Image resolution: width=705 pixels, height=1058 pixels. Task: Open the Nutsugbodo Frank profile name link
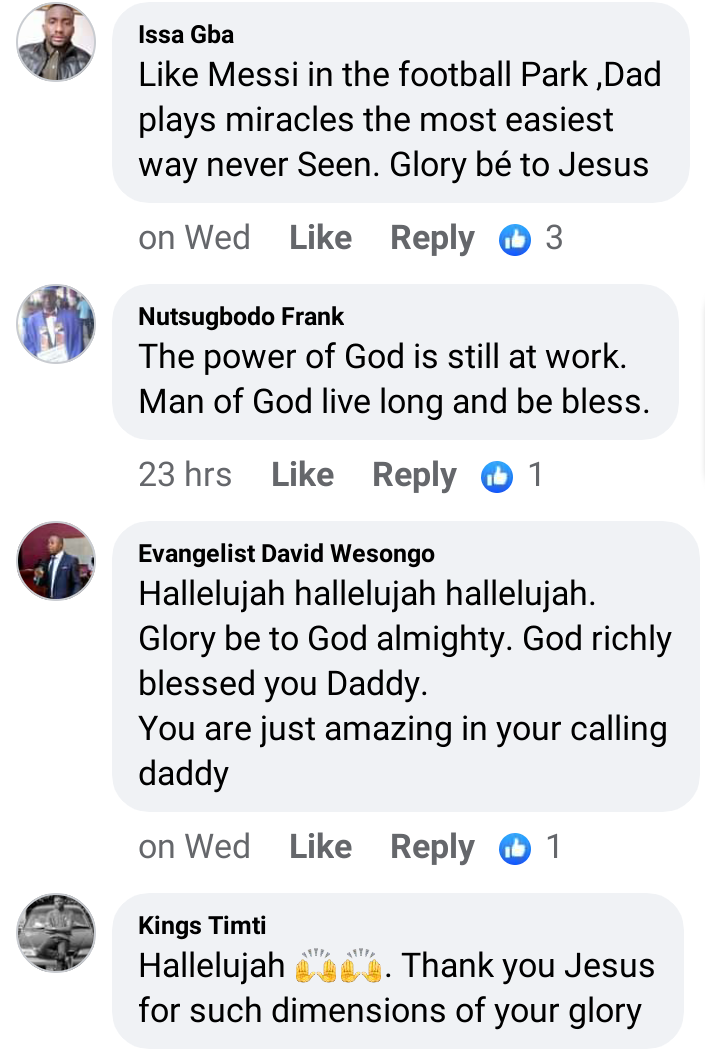241,317
